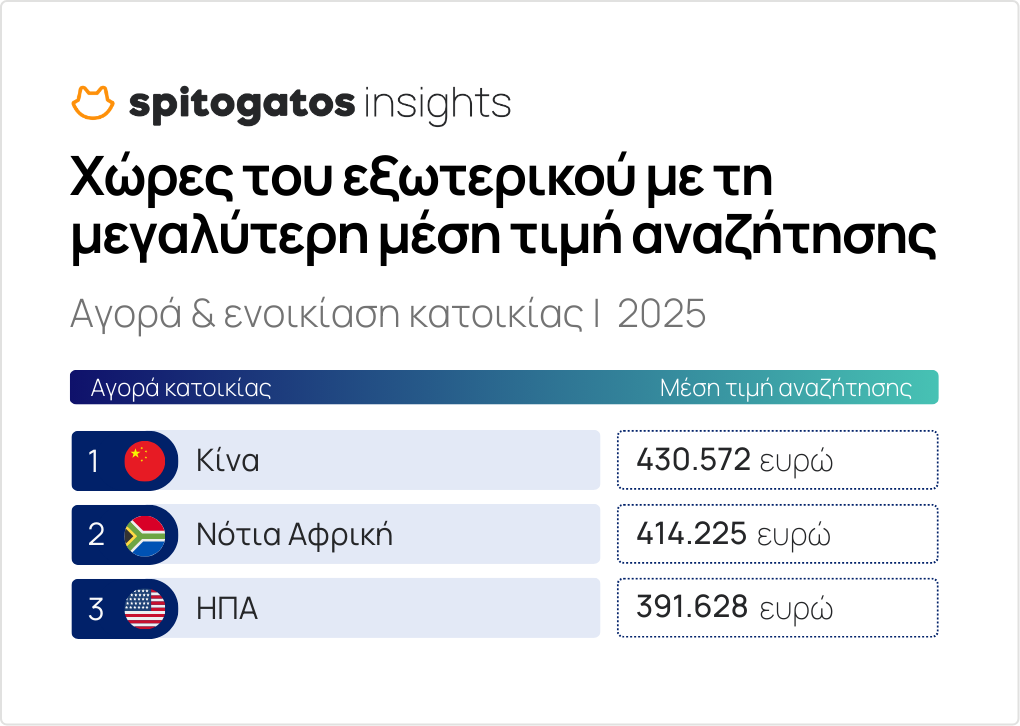Select the 414.225 ευρώ price box

[x=777, y=534]
